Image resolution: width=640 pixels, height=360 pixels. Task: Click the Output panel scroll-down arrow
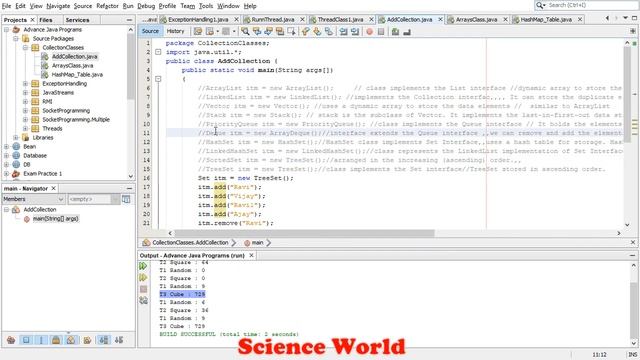634,343
